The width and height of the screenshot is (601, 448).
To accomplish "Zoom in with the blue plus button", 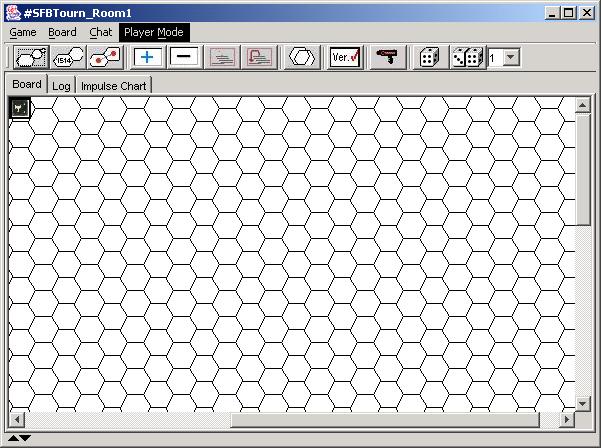I will pyautogui.click(x=148, y=58).
